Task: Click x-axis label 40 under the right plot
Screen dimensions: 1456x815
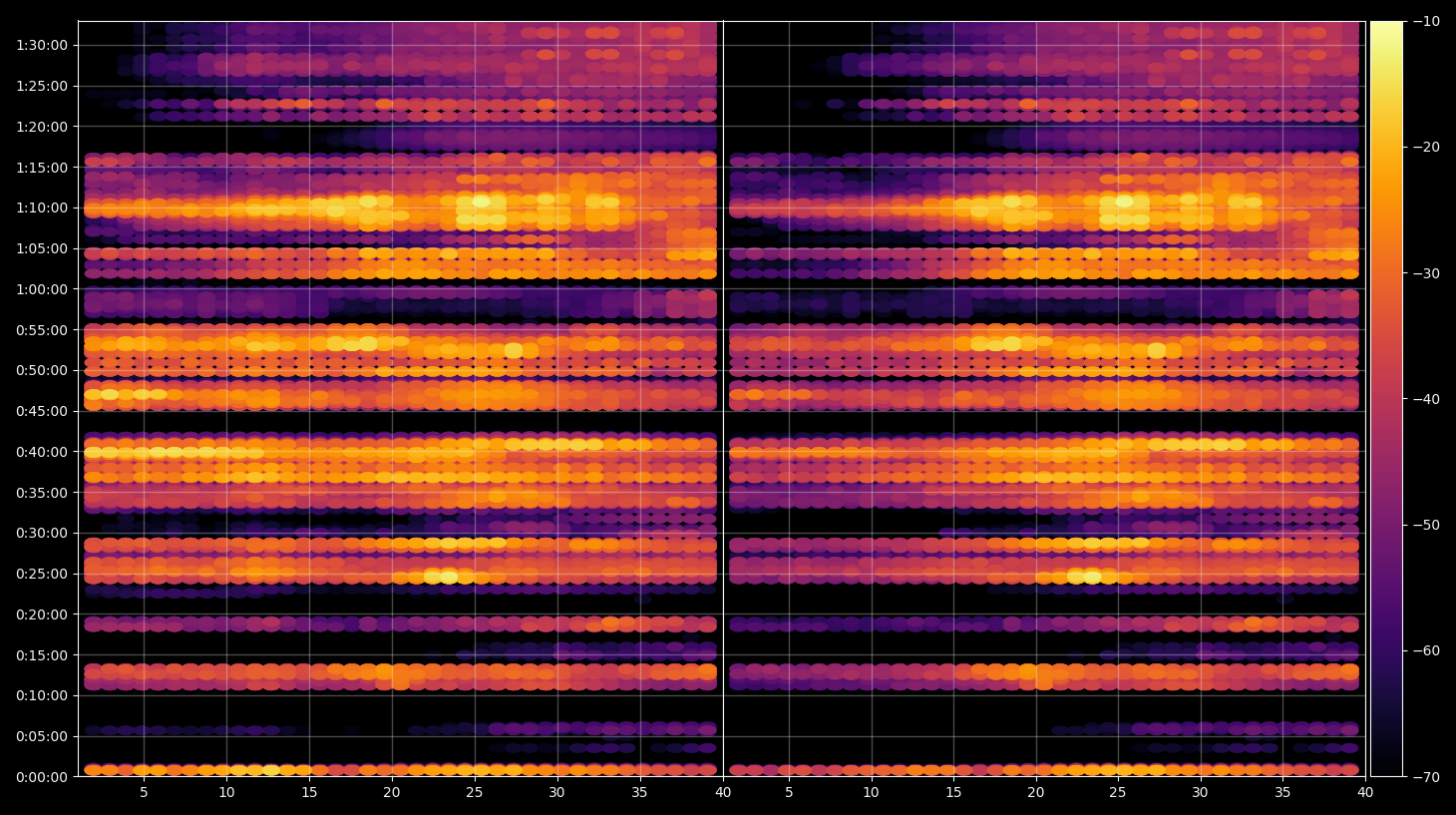Action: point(1365,793)
